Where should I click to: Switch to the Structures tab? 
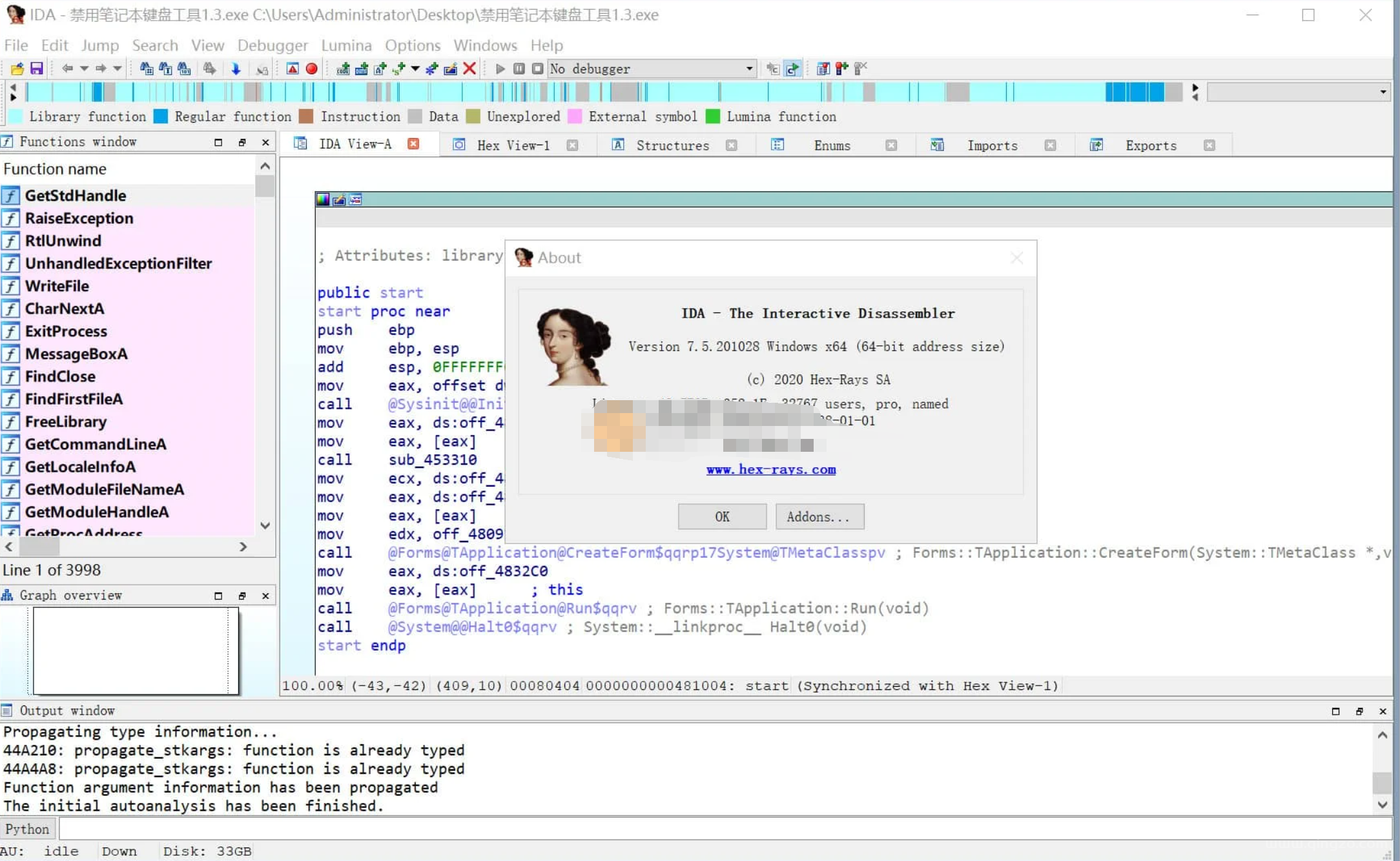pos(672,145)
